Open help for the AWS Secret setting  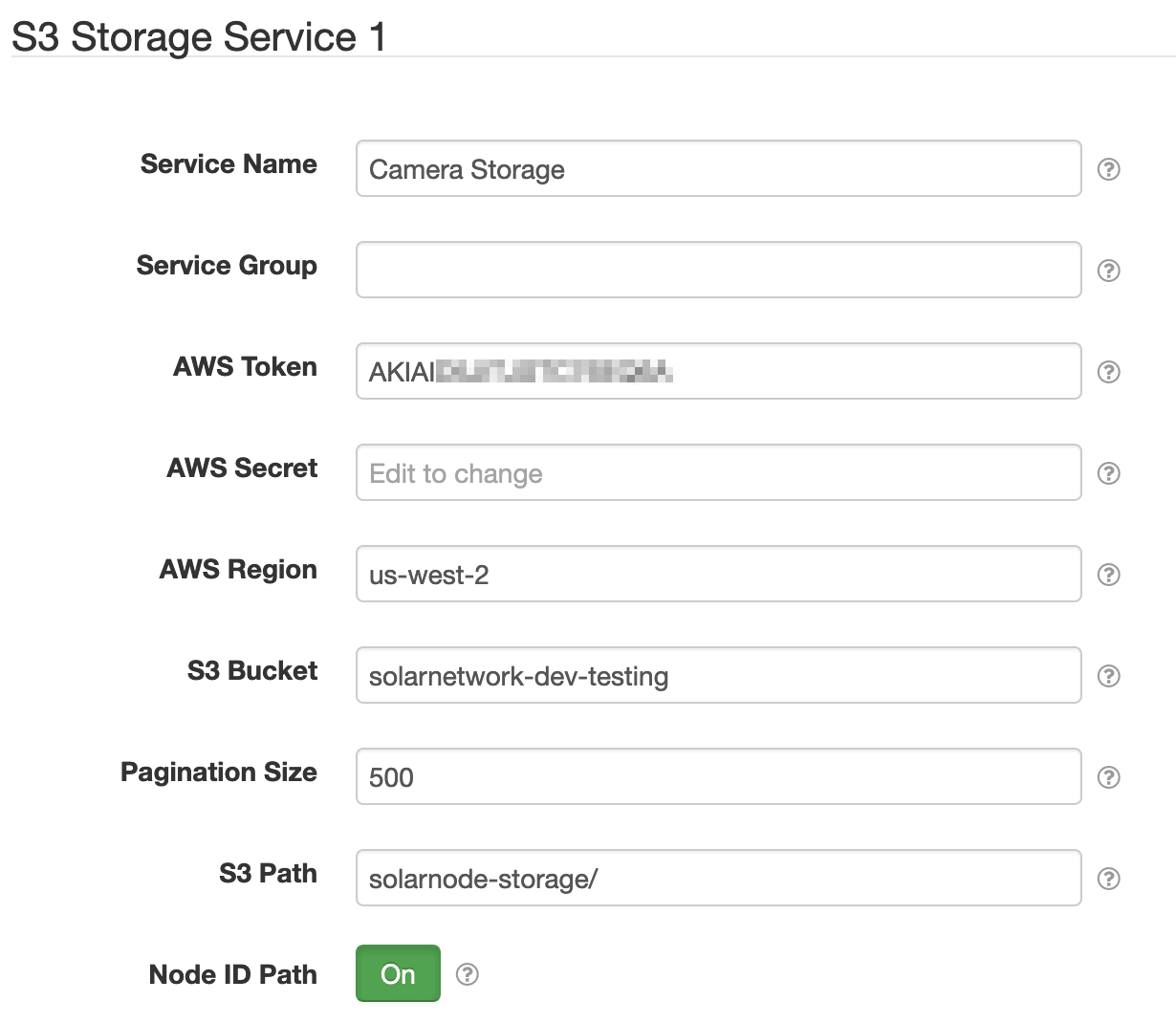(1108, 473)
